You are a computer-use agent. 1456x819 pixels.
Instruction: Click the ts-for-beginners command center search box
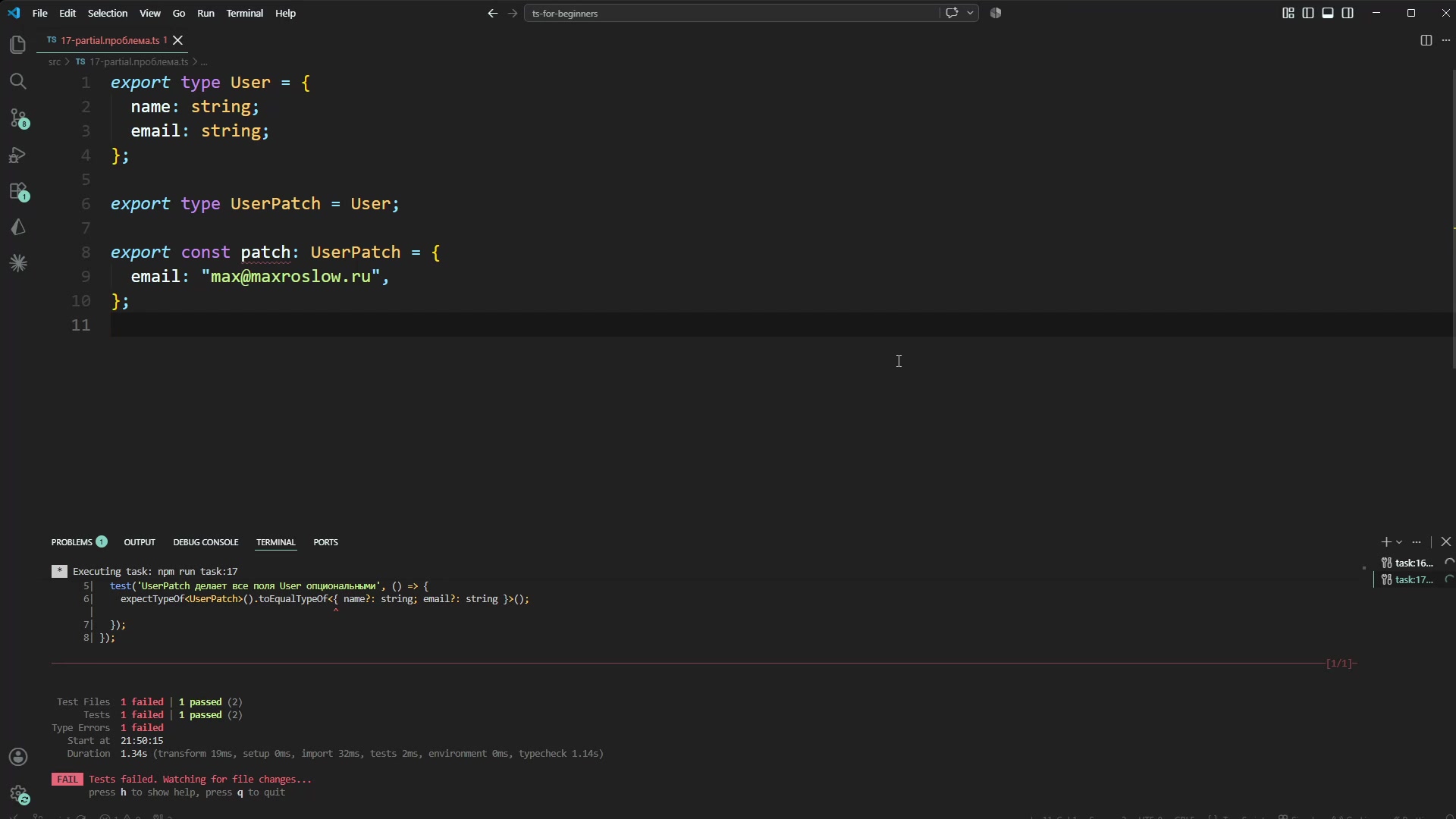click(732, 13)
